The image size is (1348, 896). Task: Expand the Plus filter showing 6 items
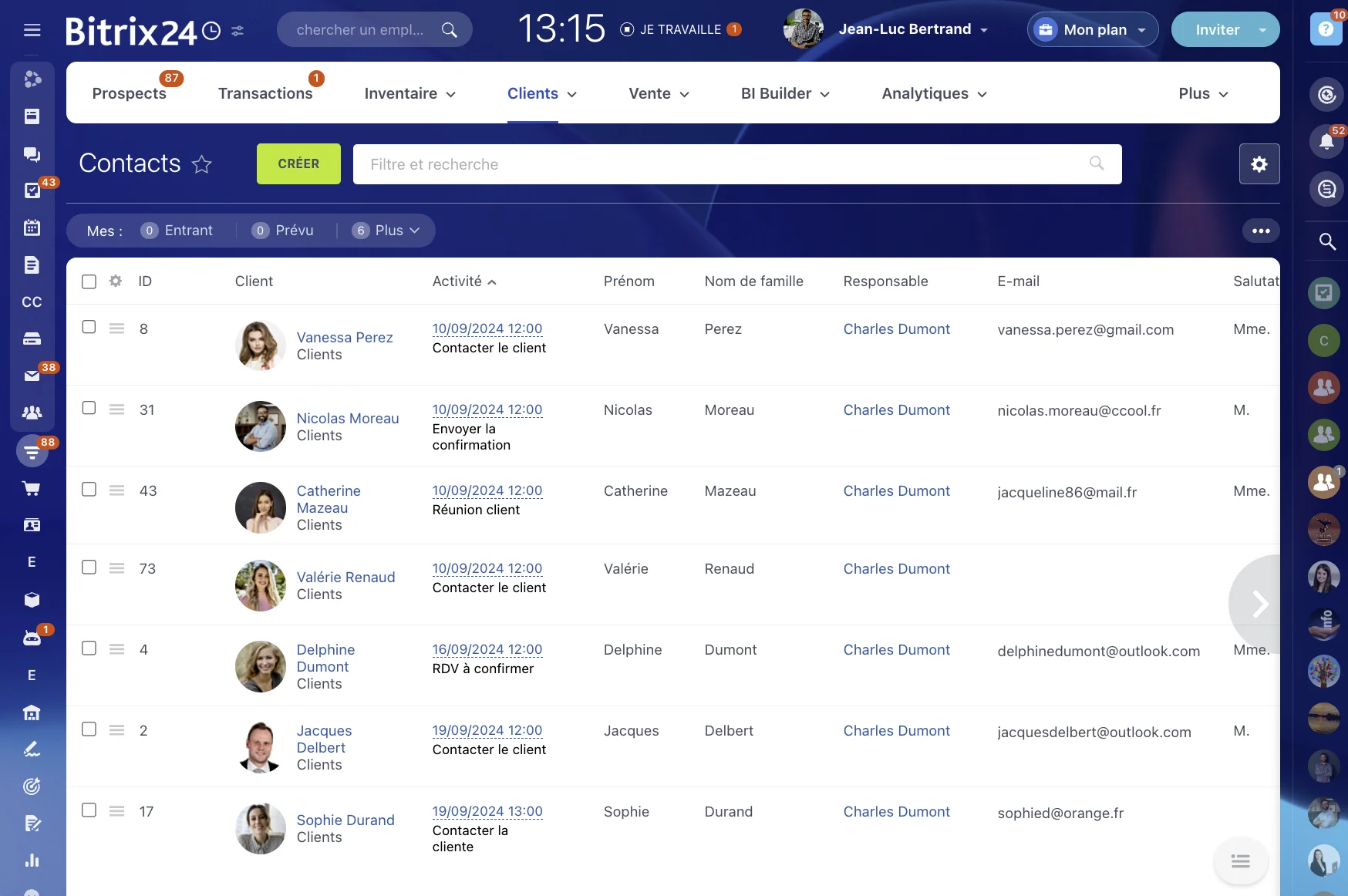click(x=387, y=231)
